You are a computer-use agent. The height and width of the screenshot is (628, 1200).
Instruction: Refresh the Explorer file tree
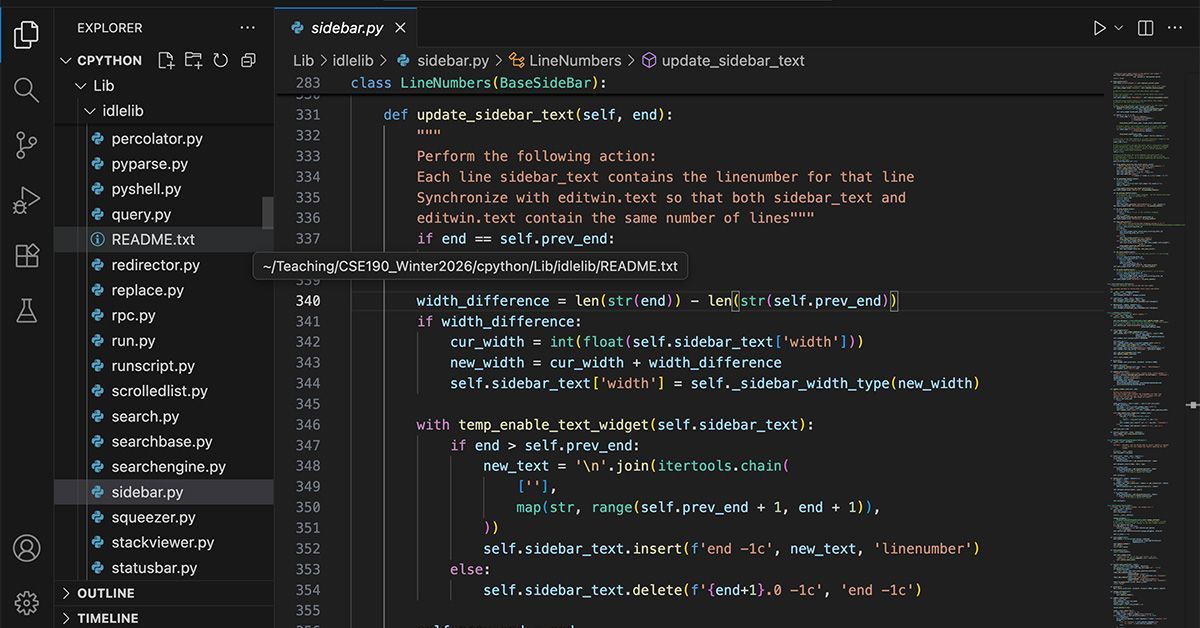click(220, 60)
